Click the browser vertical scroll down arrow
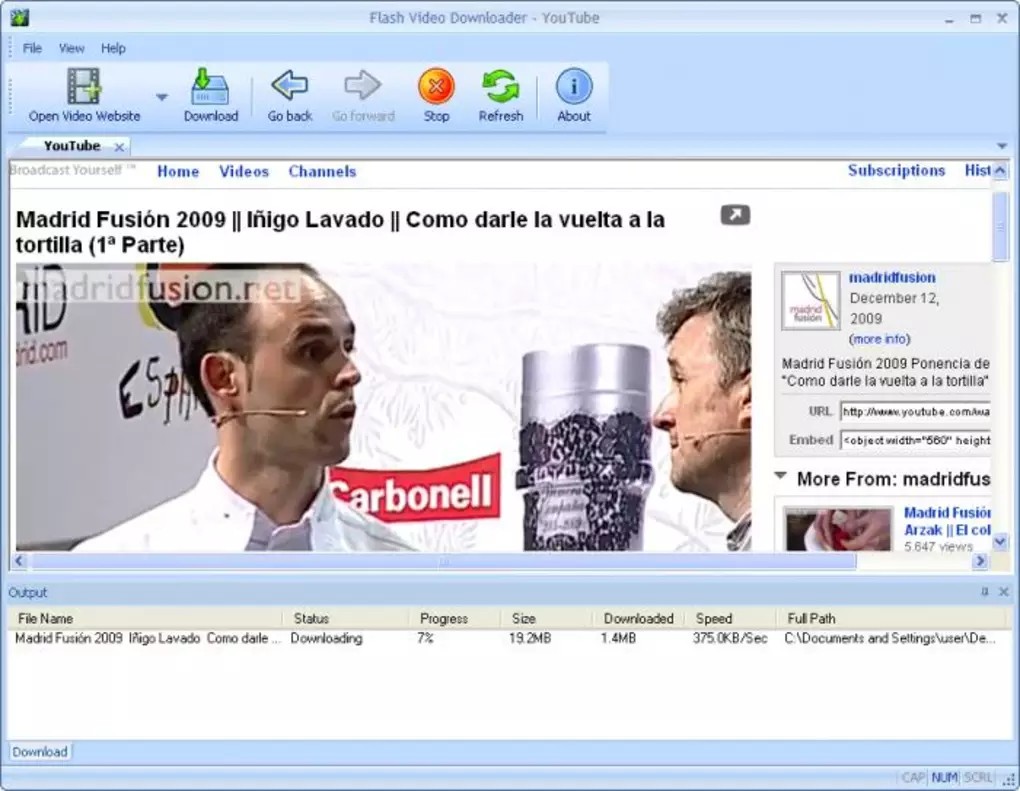The height and width of the screenshot is (791, 1020). (x=1000, y=541)
